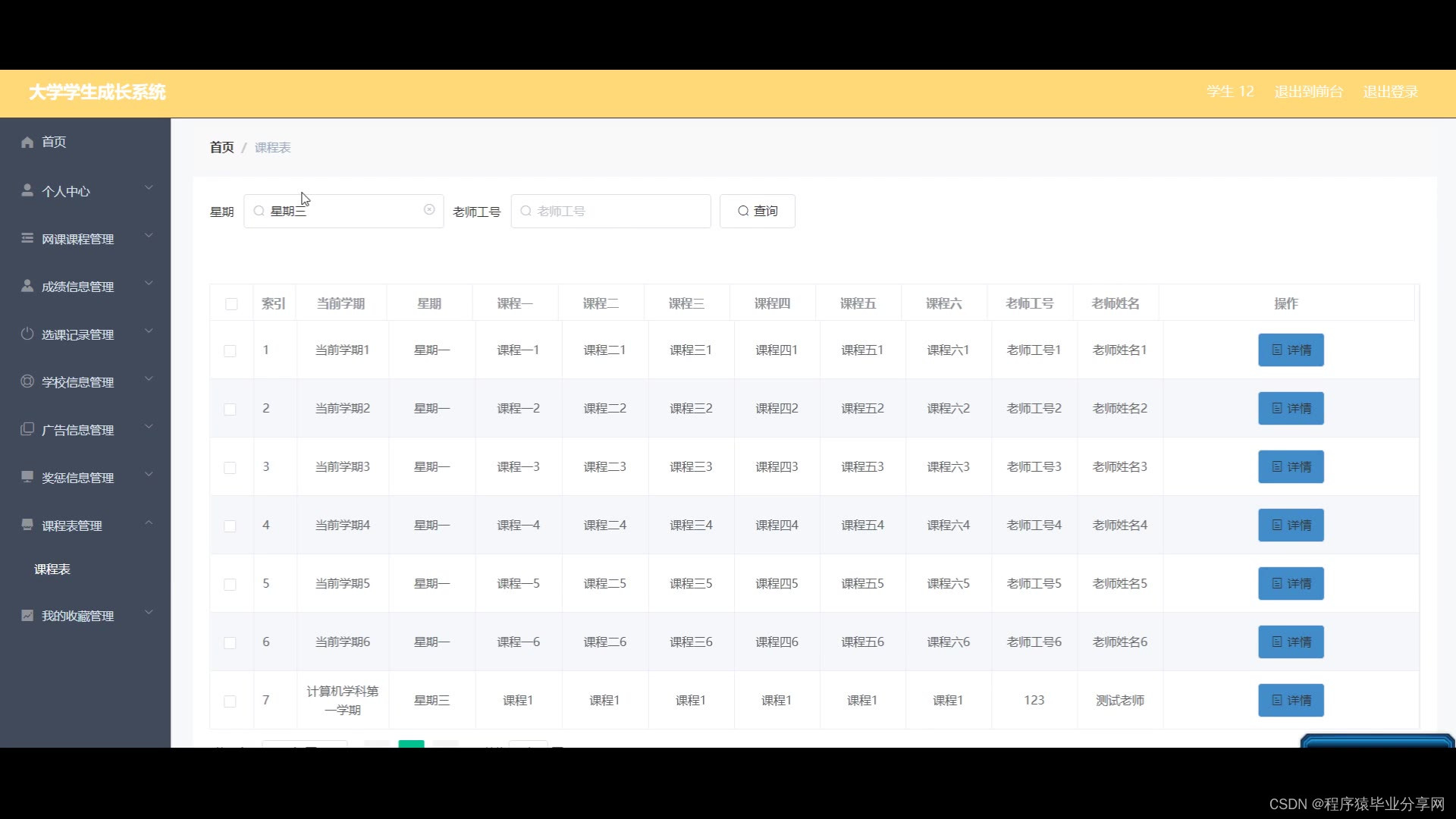Click the monitor icon beside 奖惩信息管理
Viewport: 1456px width, 819px height.
[27, 477]
